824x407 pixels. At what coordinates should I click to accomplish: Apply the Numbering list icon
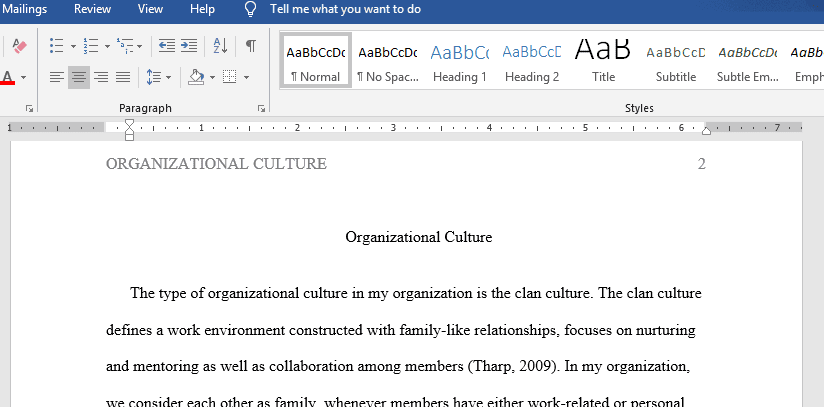91,46
